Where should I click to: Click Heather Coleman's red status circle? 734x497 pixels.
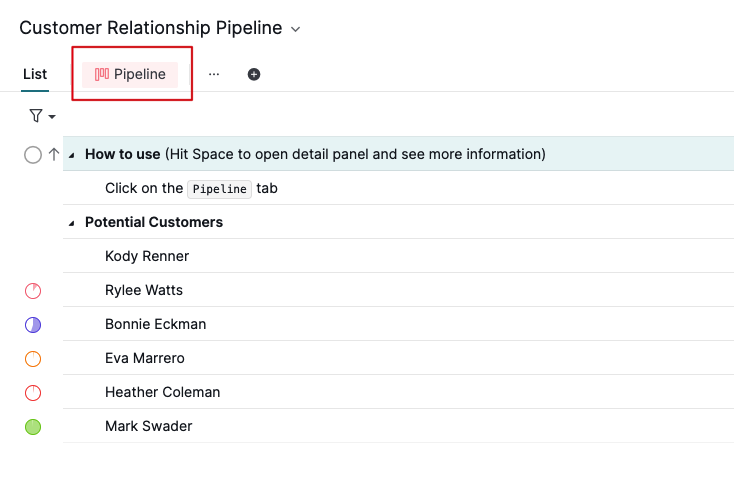[33, 393]
